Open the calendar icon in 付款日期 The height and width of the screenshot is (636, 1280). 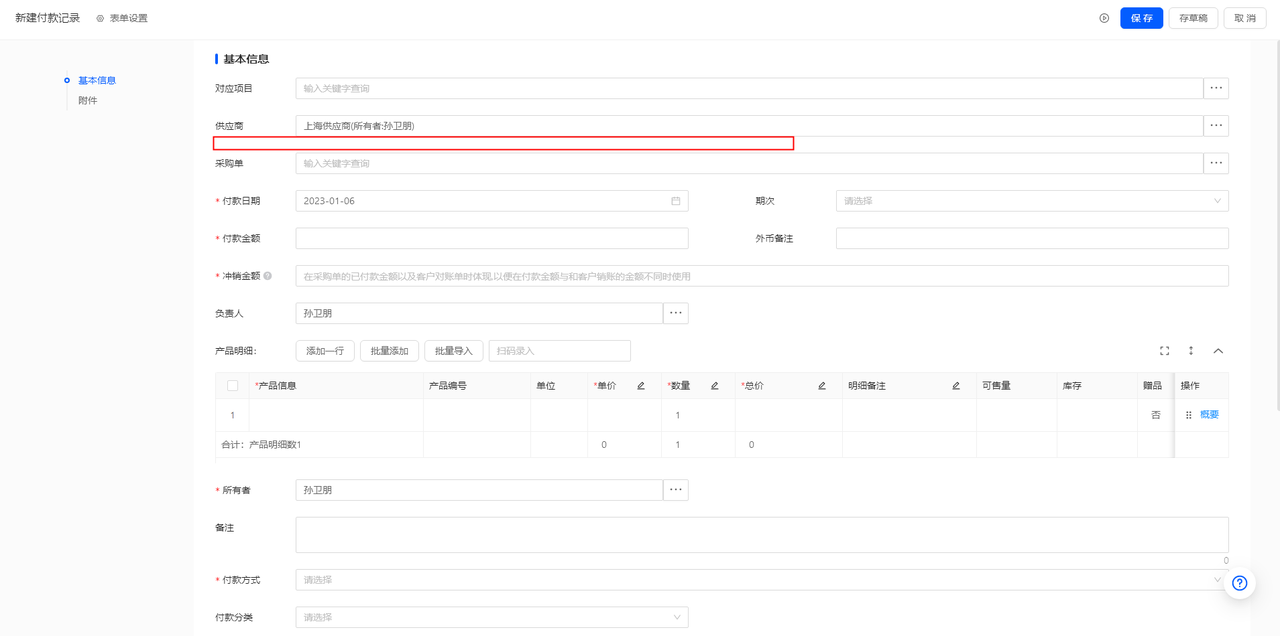[676, 201]
